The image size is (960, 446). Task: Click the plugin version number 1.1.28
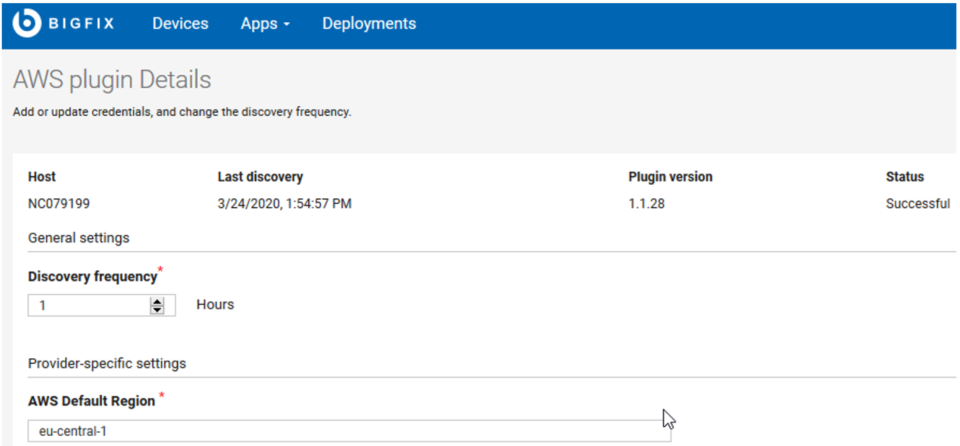click(x=647, y=204)
